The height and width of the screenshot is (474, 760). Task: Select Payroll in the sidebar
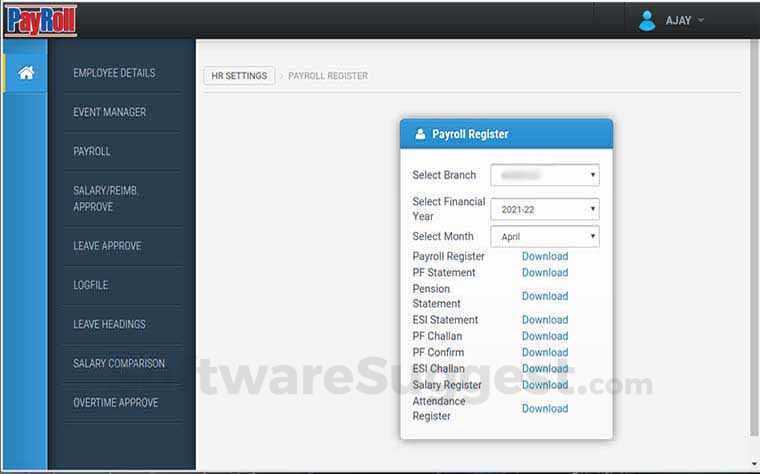pos(92,152)
